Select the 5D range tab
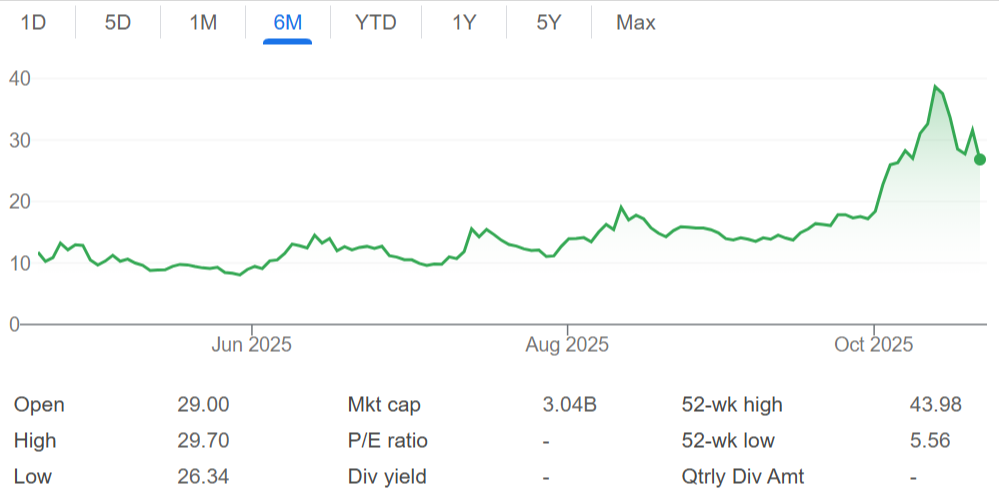 pos(118,22)
